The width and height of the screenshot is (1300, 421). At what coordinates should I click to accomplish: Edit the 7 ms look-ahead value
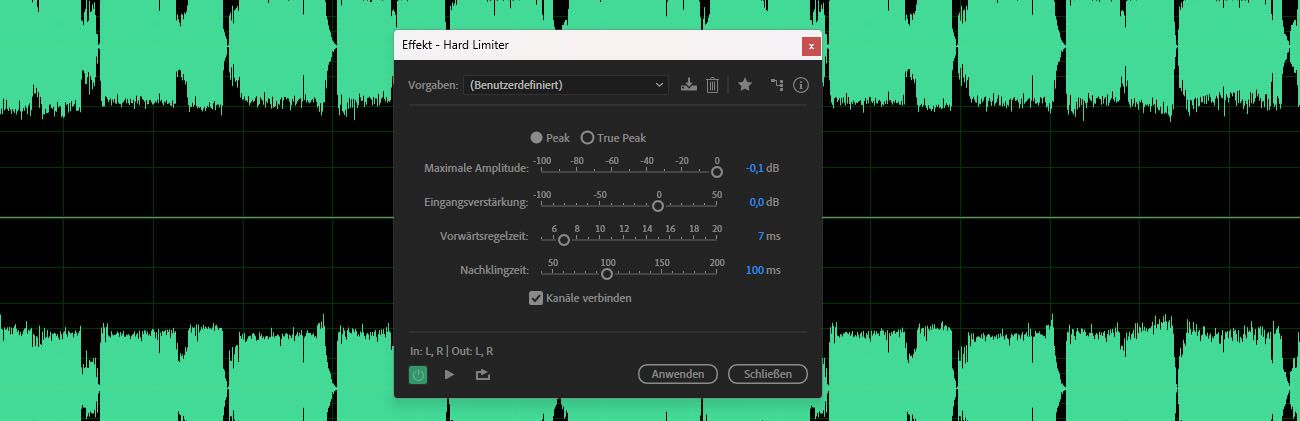(x=761, y=236)
